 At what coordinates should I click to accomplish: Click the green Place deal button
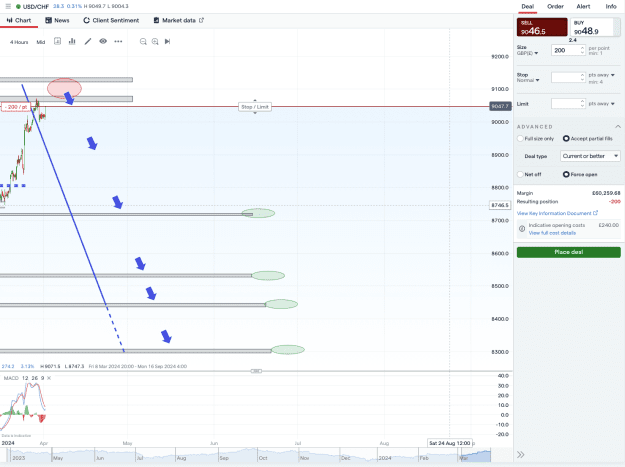[569, 252]
